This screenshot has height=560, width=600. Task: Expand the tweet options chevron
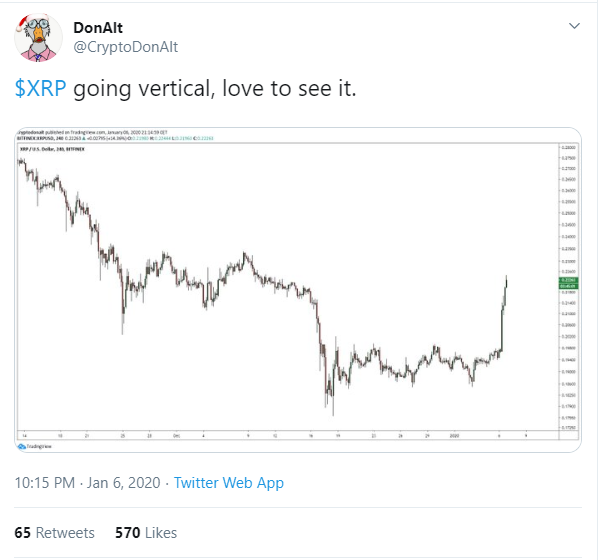tap(574, 26)
